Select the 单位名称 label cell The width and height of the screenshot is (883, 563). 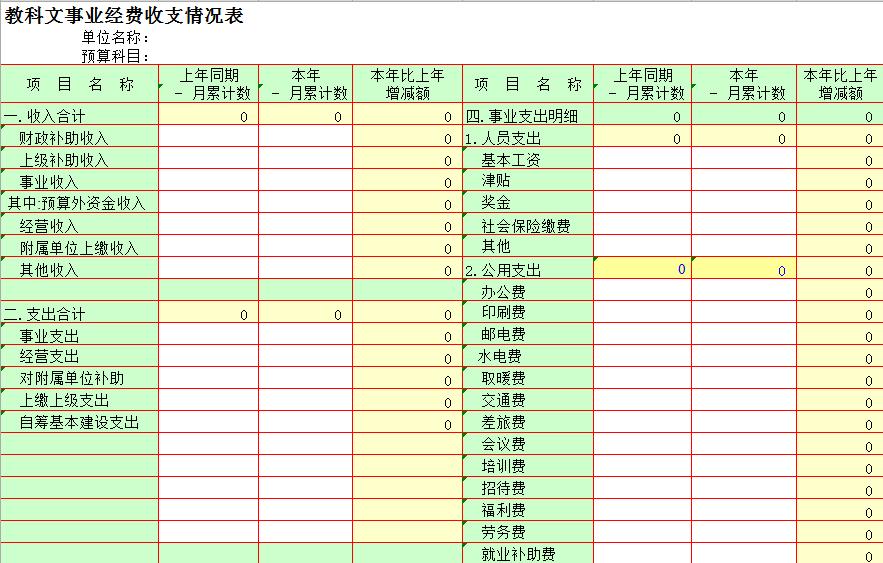click(115, 38)
